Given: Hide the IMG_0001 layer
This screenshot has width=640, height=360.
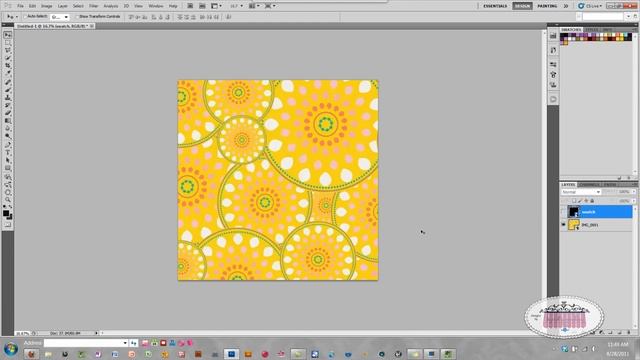Looking at the screenshot, I should [563, 224].
